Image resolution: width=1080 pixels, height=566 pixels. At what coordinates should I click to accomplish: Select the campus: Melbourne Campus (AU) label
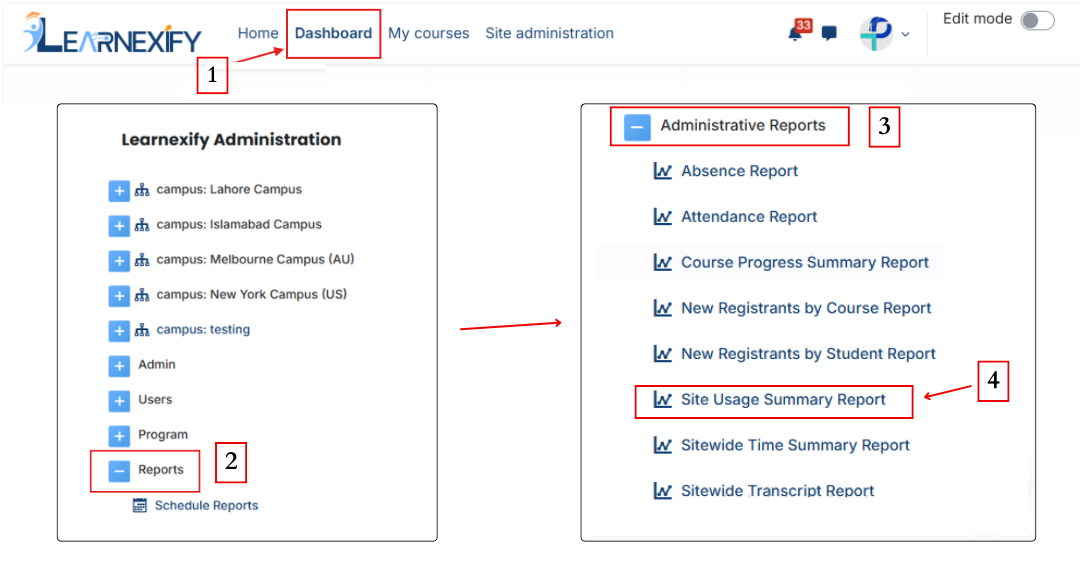tap(256, 260)
